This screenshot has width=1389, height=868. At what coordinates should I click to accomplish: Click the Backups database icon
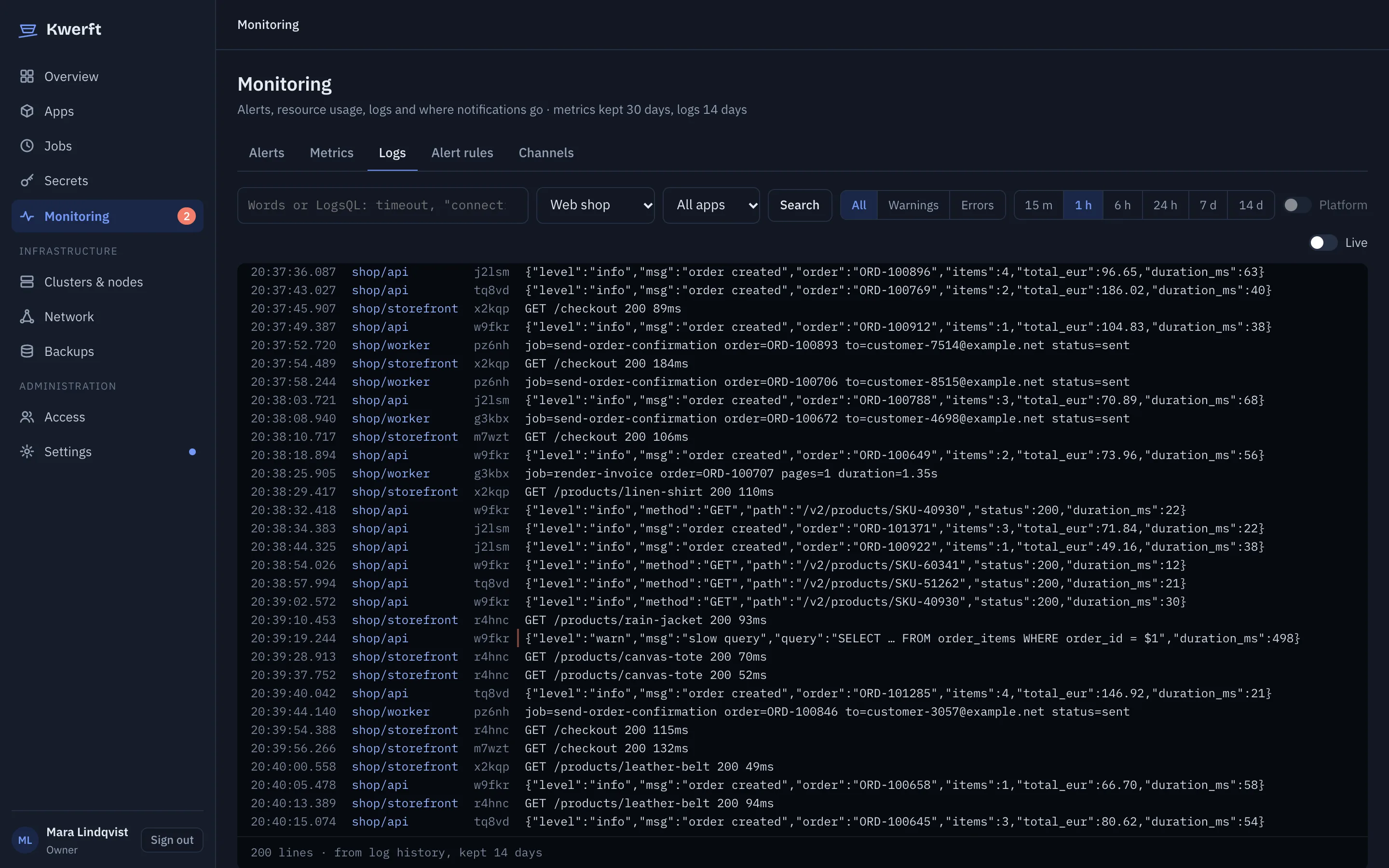pyautogui.click(x=27, y=352)
